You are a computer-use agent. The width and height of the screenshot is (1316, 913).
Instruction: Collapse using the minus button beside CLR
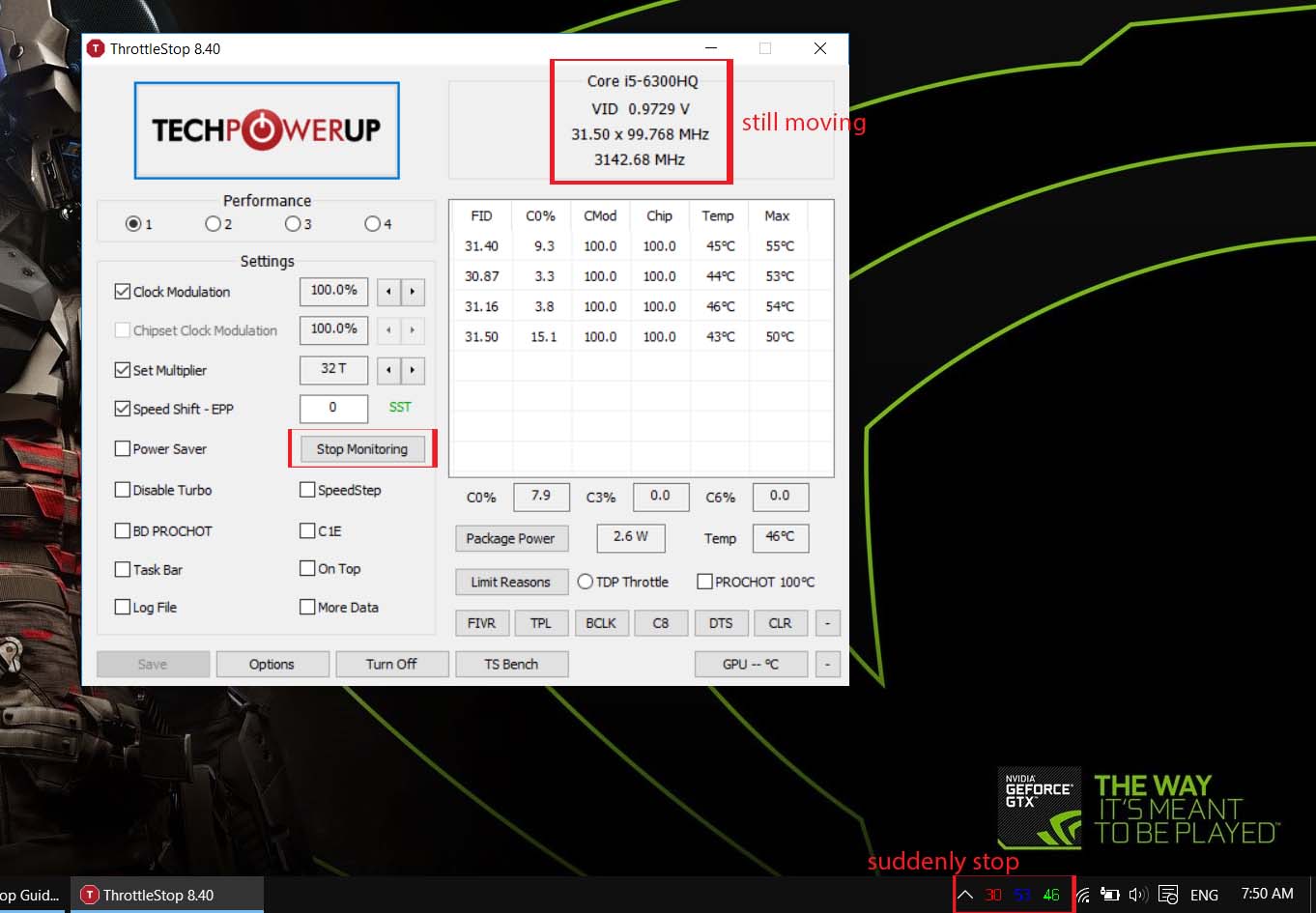click(x=828, y=623)
